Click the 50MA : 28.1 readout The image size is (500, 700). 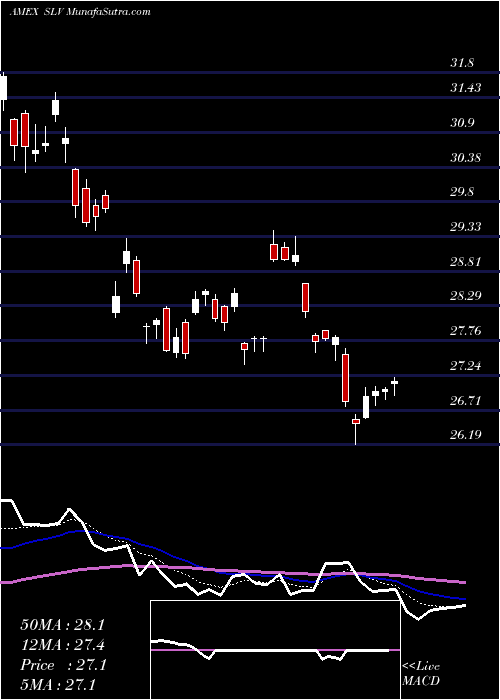click(62, 625)
